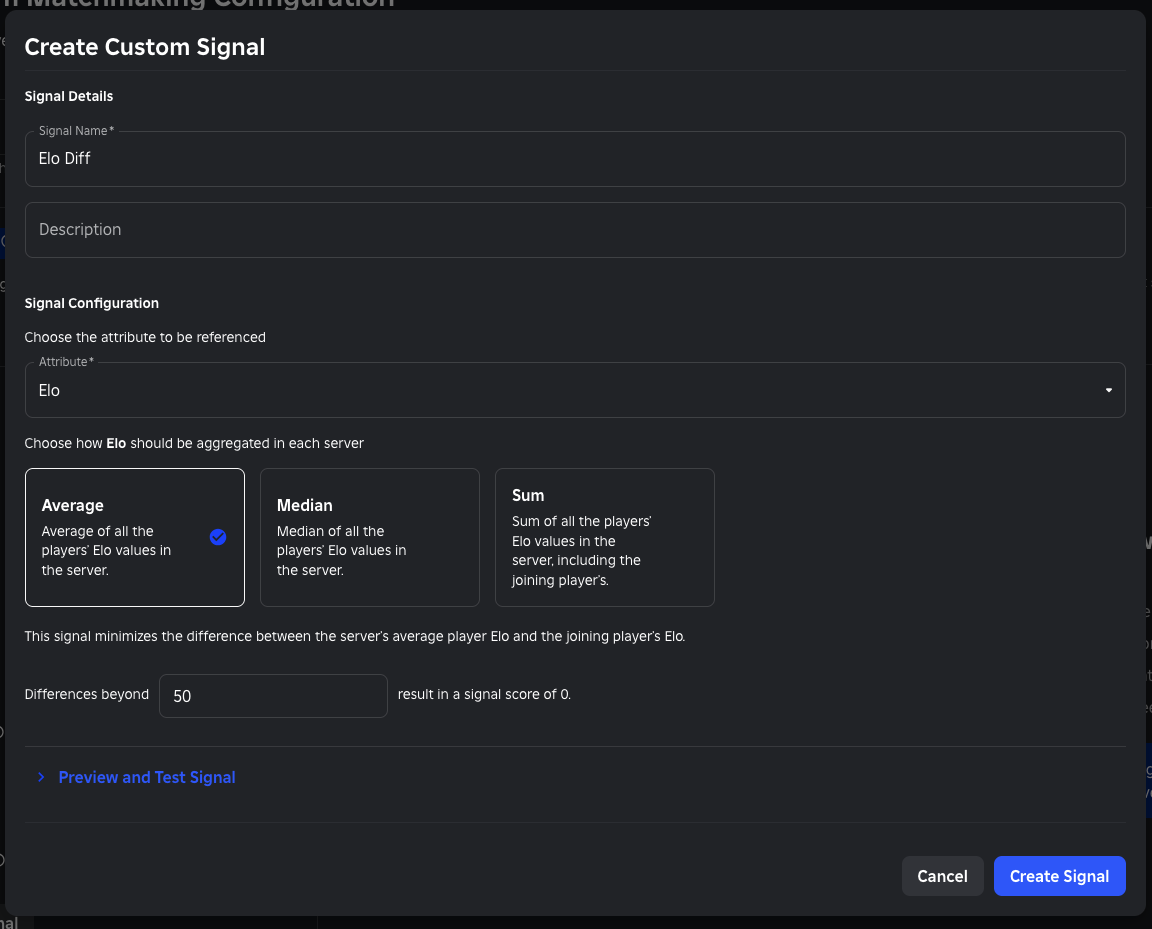The image size is (1152, 929).
Task: Click the empty Description field
Action: coord(575,229)
